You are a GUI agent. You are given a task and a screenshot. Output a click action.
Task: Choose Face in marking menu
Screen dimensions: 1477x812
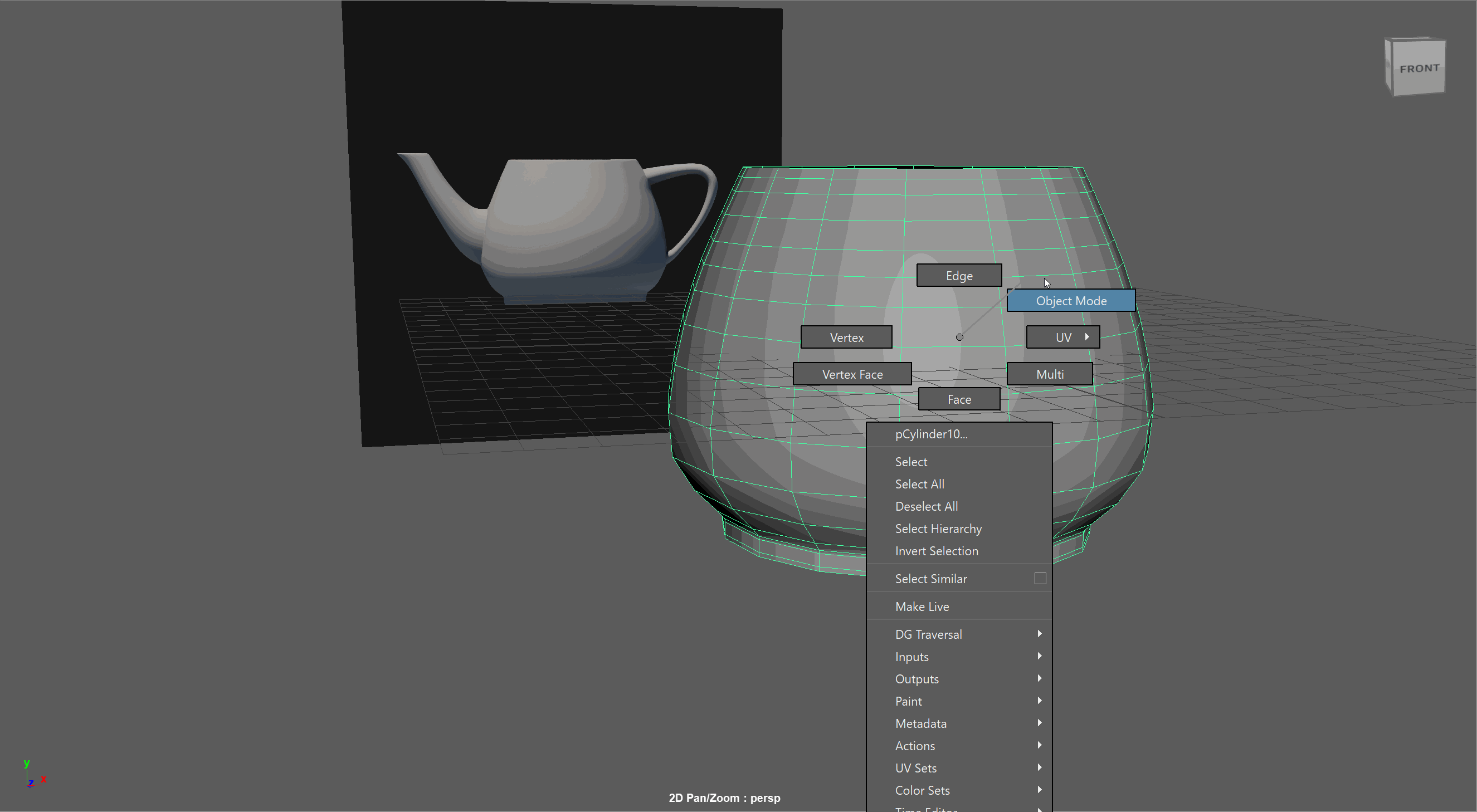[x=959, y=399]
